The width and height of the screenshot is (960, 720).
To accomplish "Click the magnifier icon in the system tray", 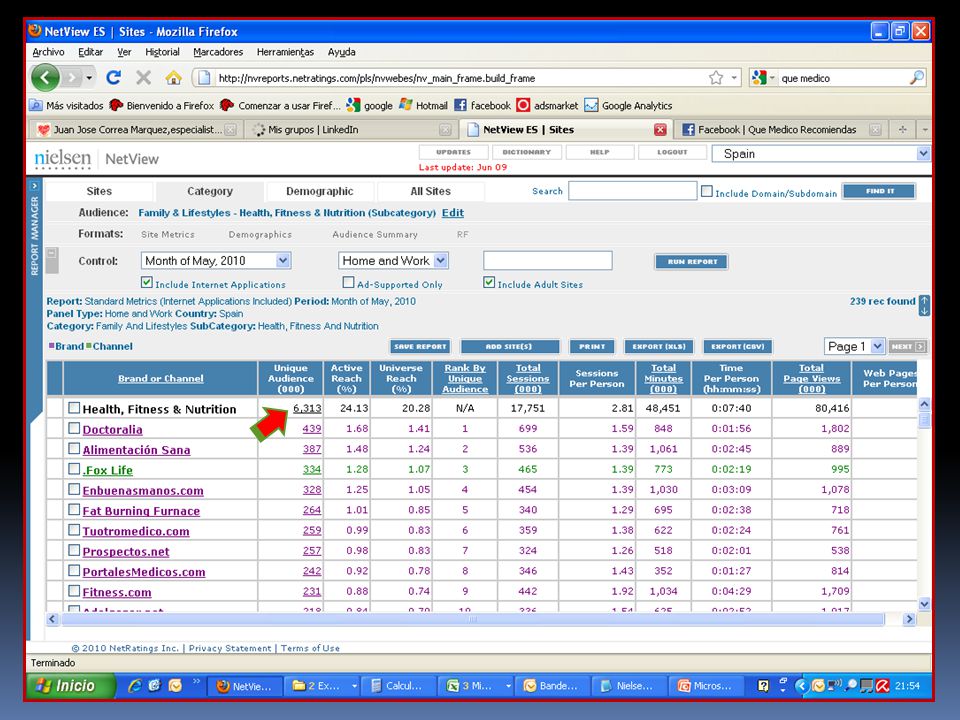I will click(851, 686).
